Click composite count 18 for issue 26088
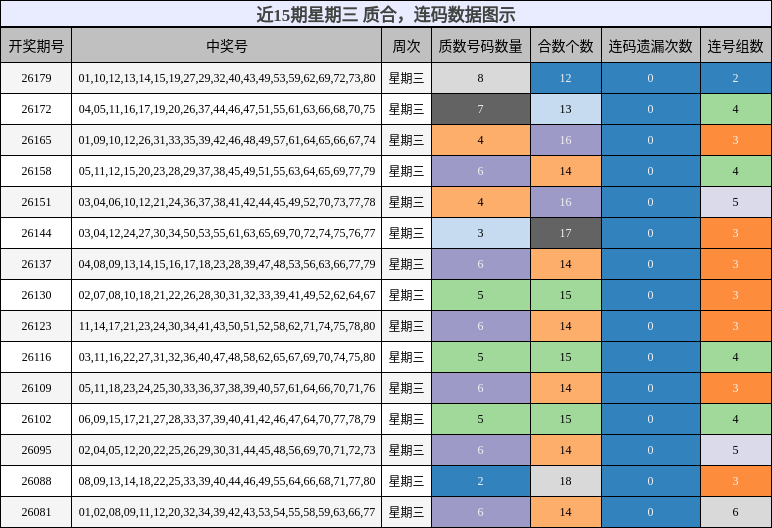772x528 pixels. [565, 481]
